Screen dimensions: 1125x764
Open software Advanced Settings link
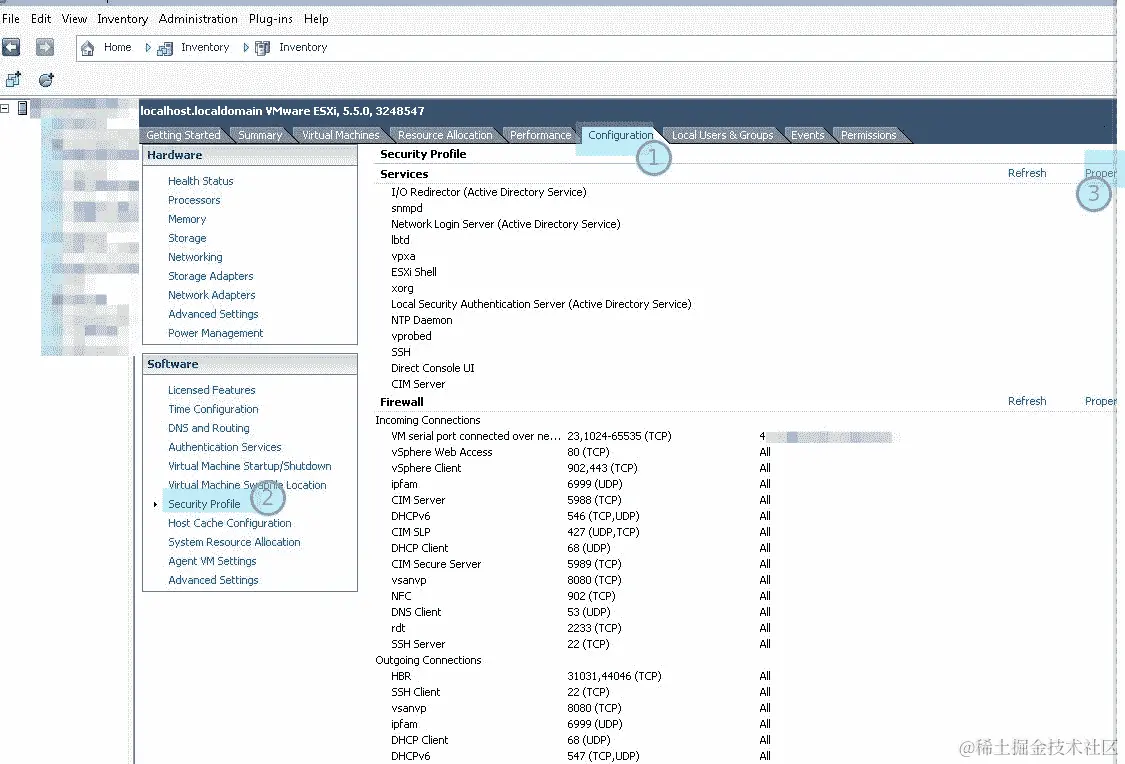pos(213,580)
